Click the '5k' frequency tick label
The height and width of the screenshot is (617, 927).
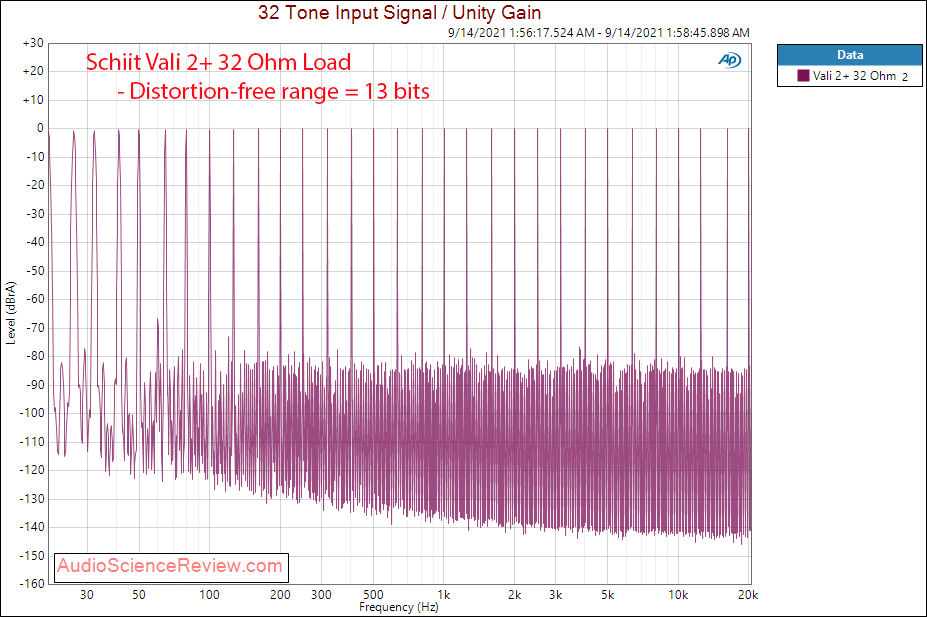pyautogui.click(x=608, y=595)
